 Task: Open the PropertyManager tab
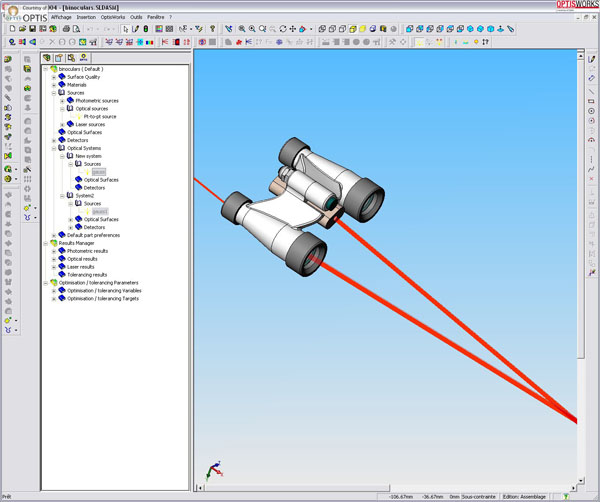coord(59,58)
